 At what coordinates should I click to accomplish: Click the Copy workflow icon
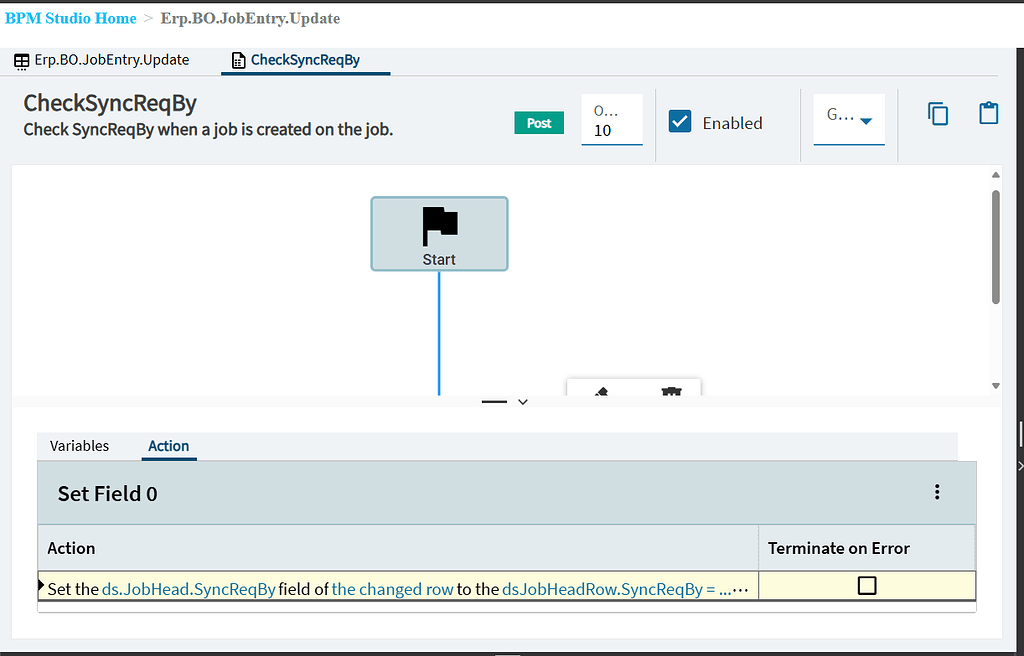tap(937, 114)
